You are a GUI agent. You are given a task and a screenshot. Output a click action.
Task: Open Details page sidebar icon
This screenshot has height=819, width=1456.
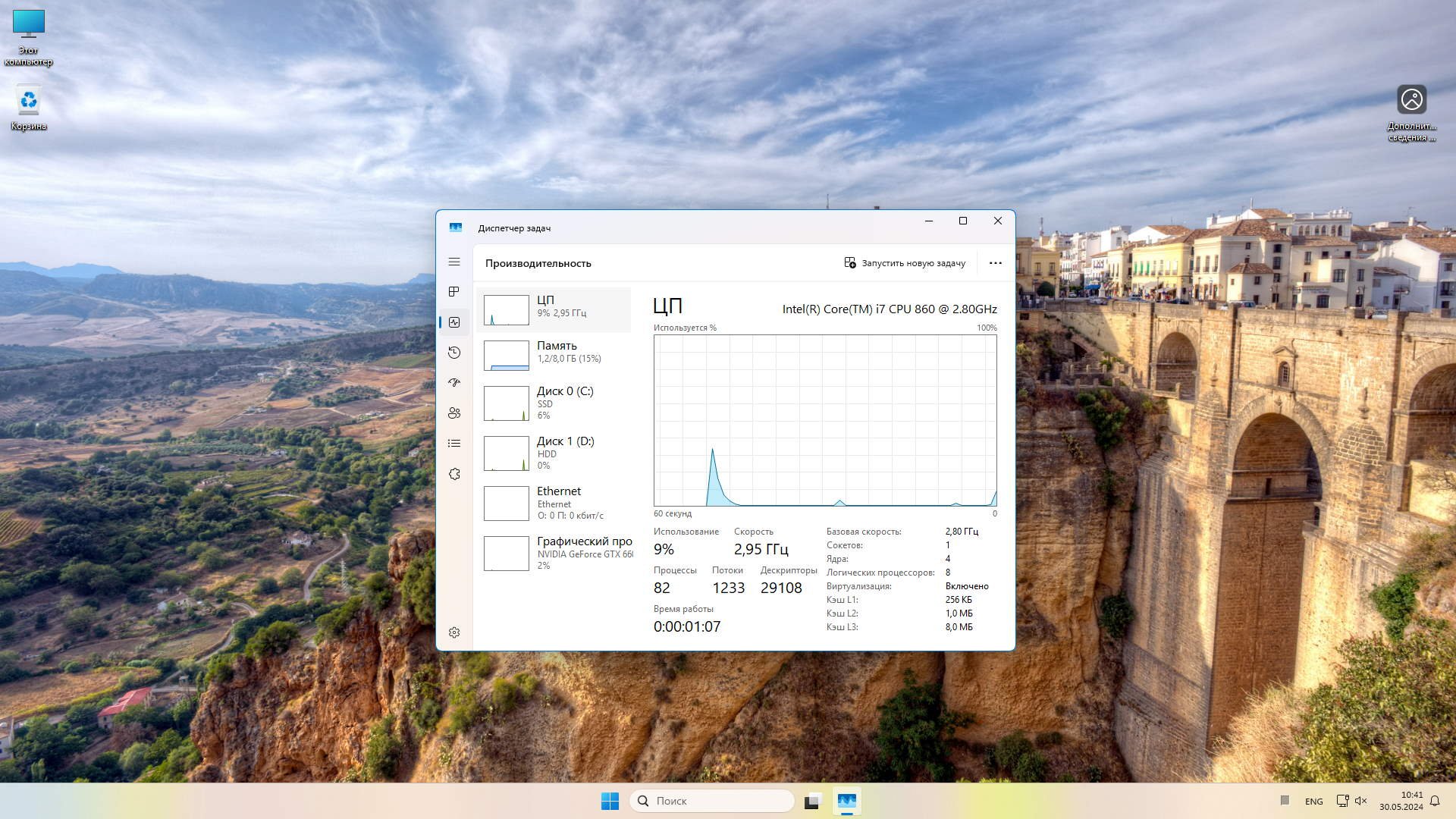(x=454, y=444)
